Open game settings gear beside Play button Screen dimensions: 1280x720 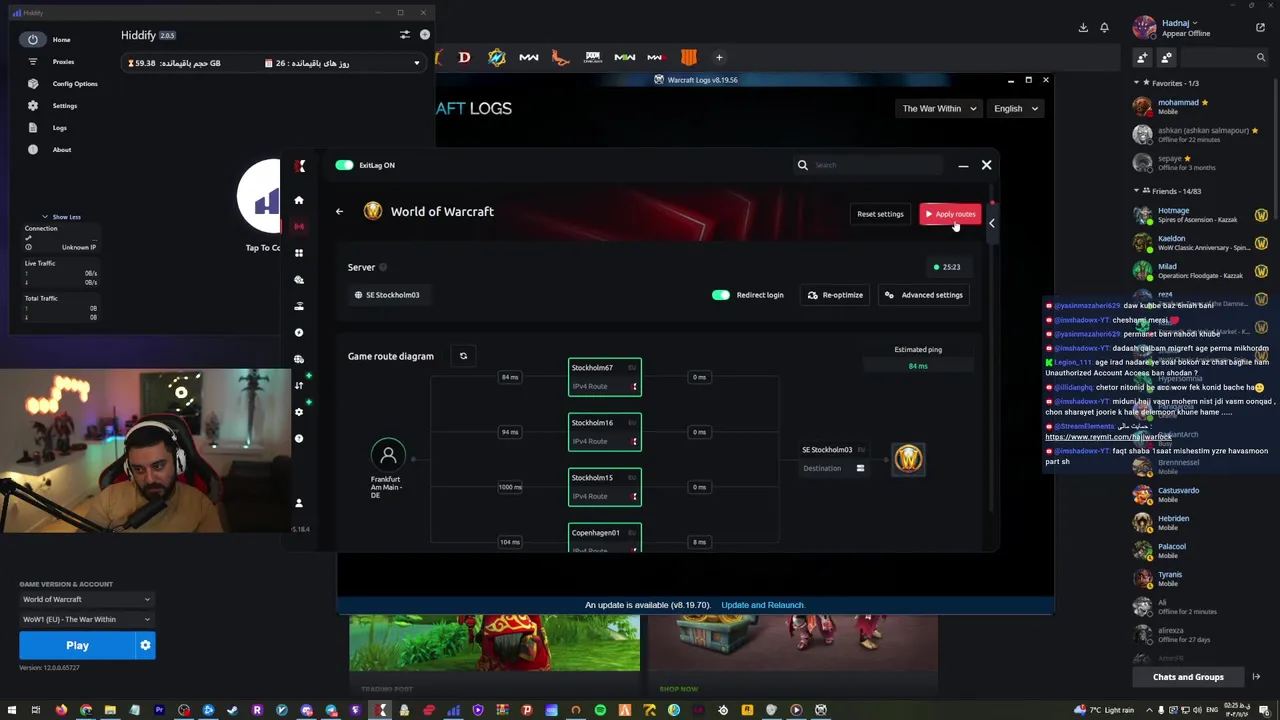(145, 645)
